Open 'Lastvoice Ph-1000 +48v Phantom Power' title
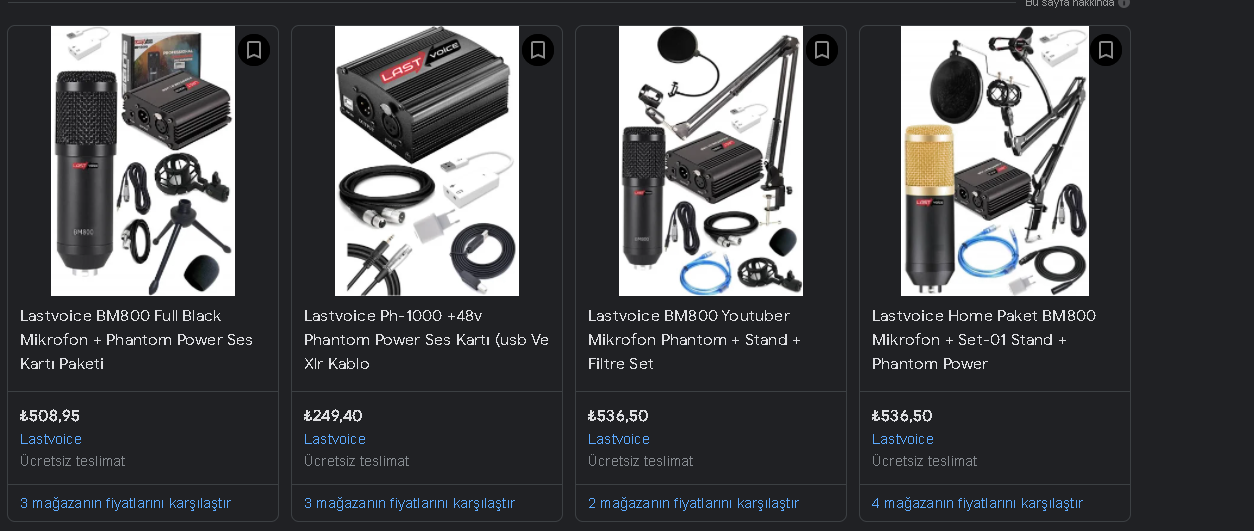 (x=426, y=340)
